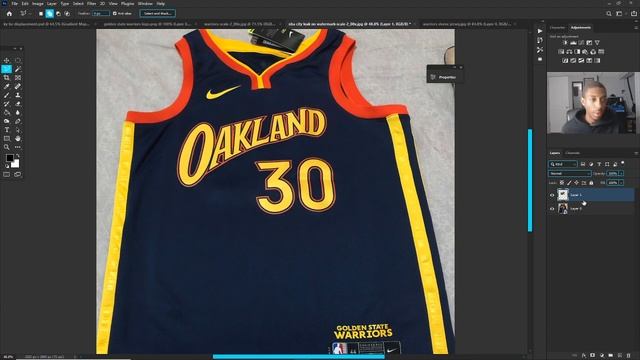Open the layer filter Kind dropdown
This screenshot has width=640, height=360.
[x=562, y=164]
